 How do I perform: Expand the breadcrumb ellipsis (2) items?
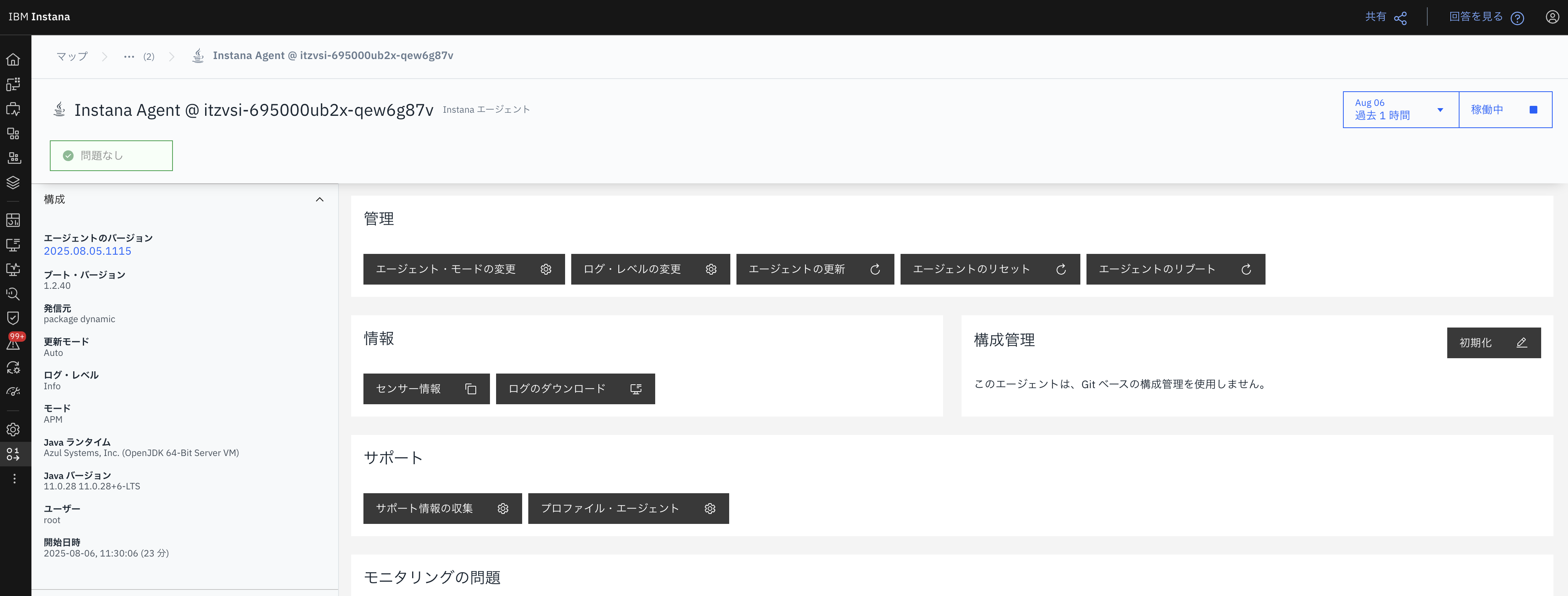point(129,56)
